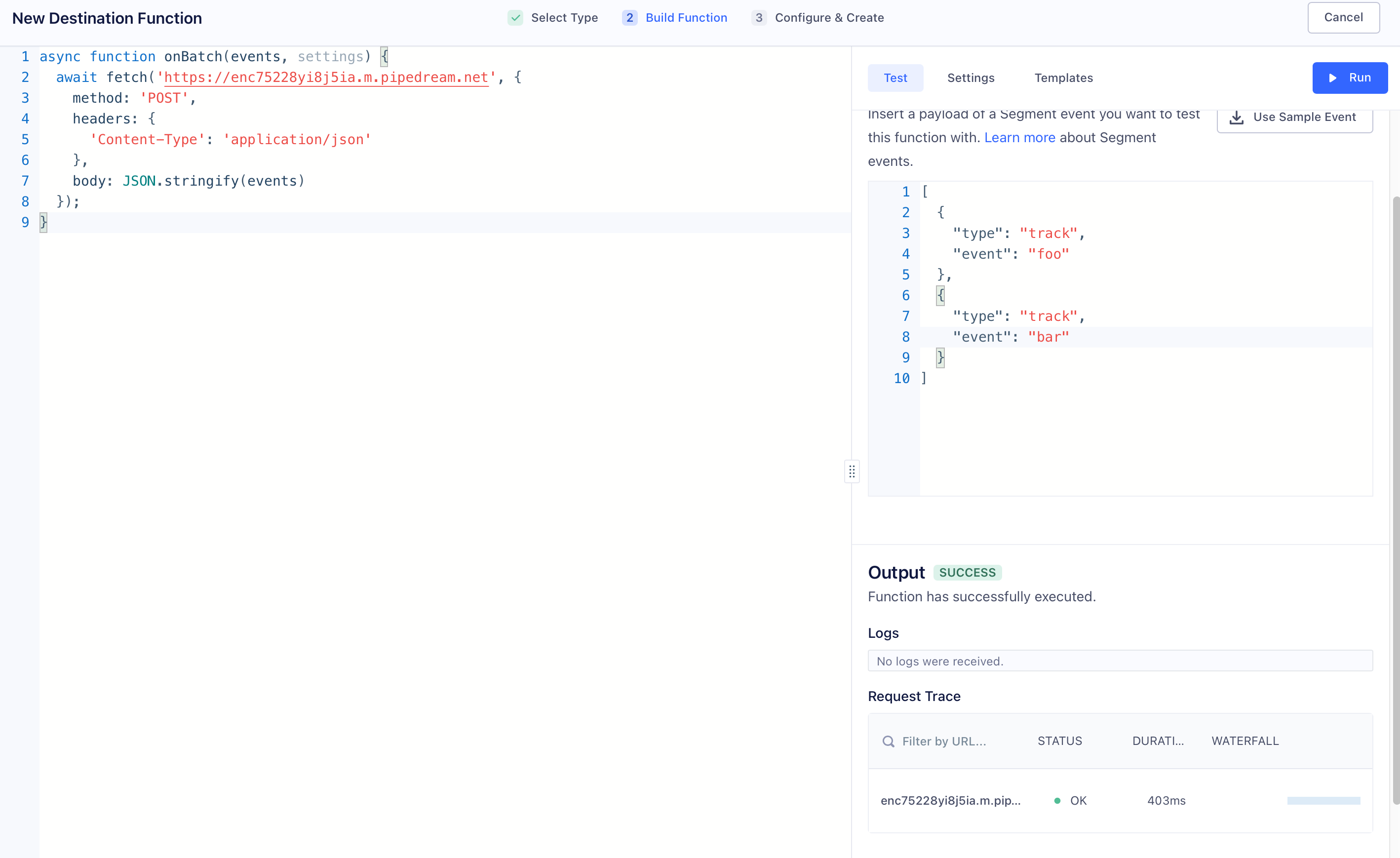The image size is (1400, 858).
Task: Click the numbered badge 3 for Configure & Create
Action: coord(759,18)
